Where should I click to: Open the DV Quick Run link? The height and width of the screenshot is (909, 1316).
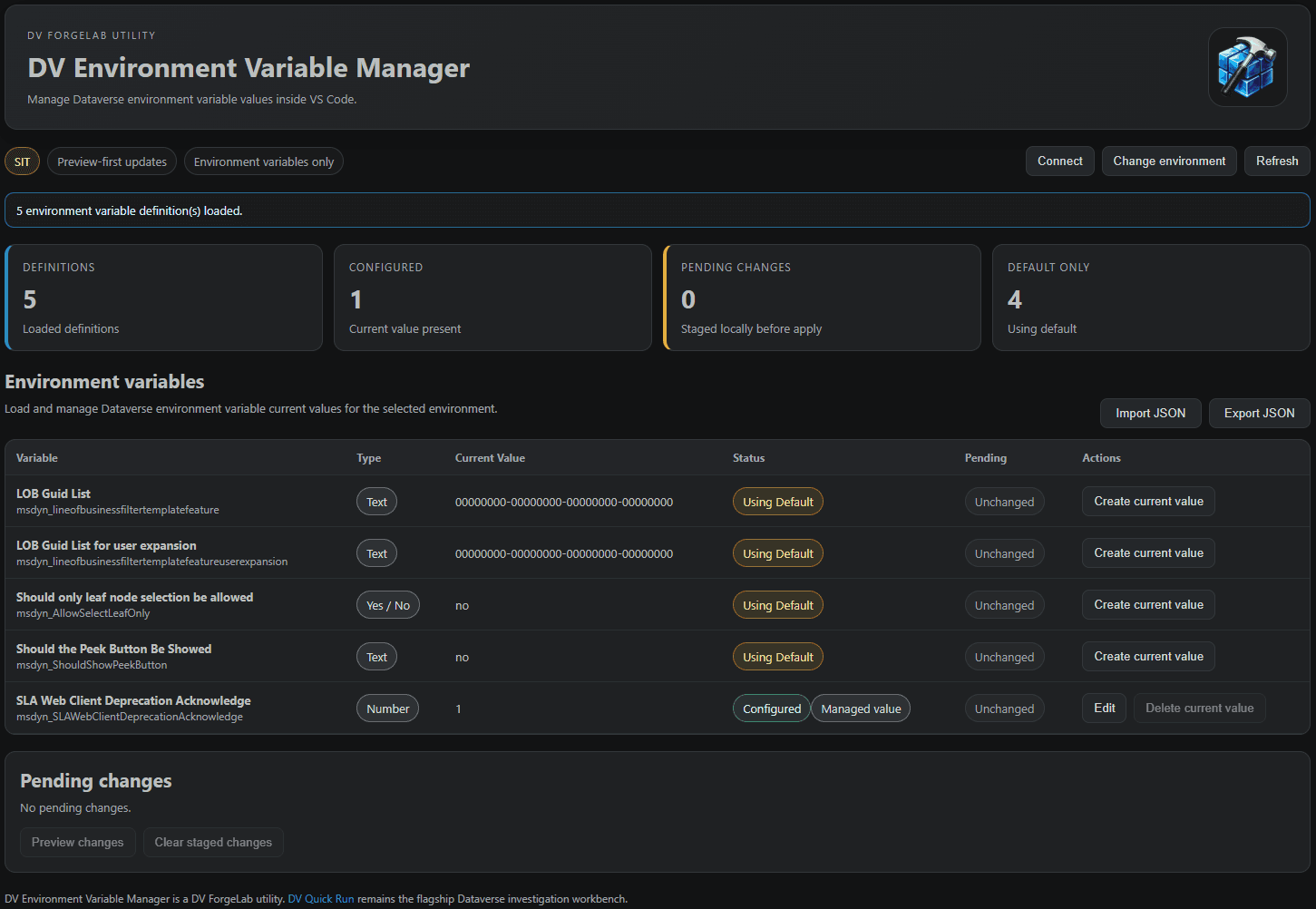click(x=321, y=899)
